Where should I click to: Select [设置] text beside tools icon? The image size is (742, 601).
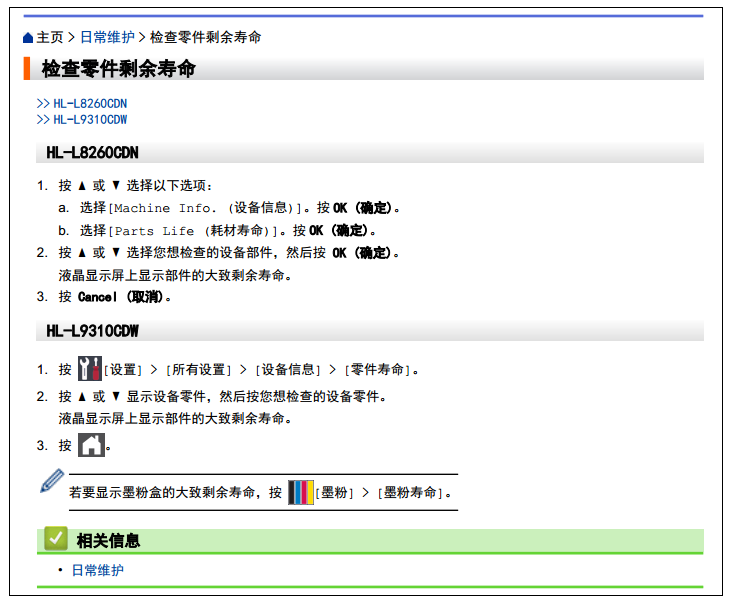[123, 370]
